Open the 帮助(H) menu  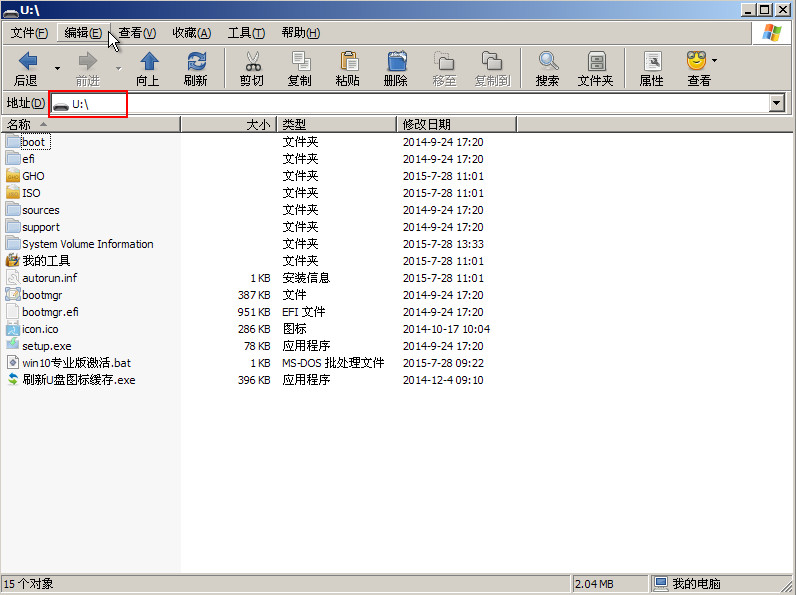point(301,33)
